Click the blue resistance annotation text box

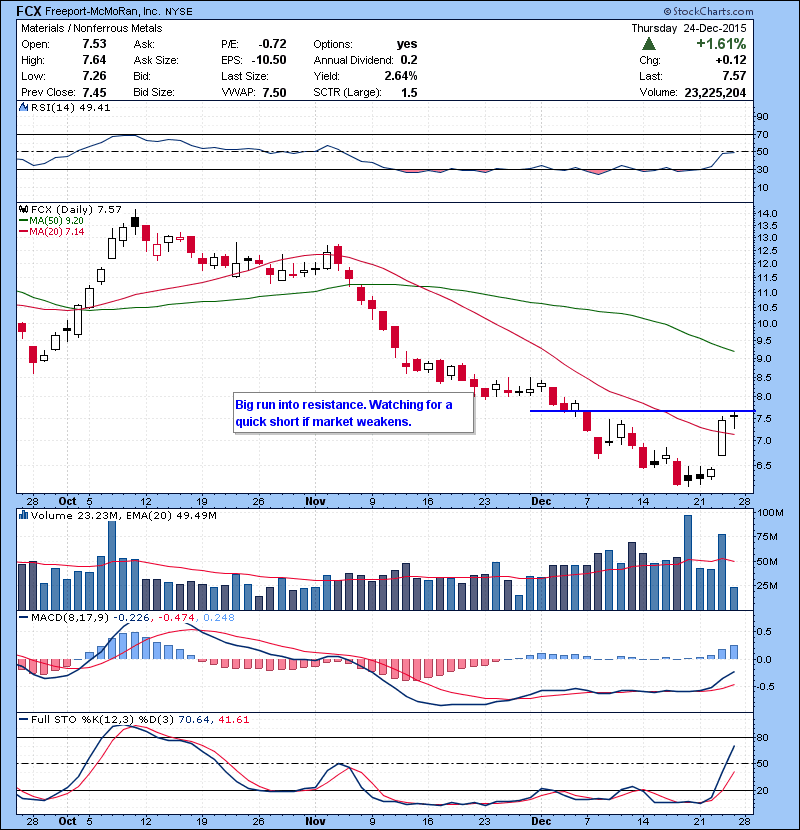click(353, 413)
